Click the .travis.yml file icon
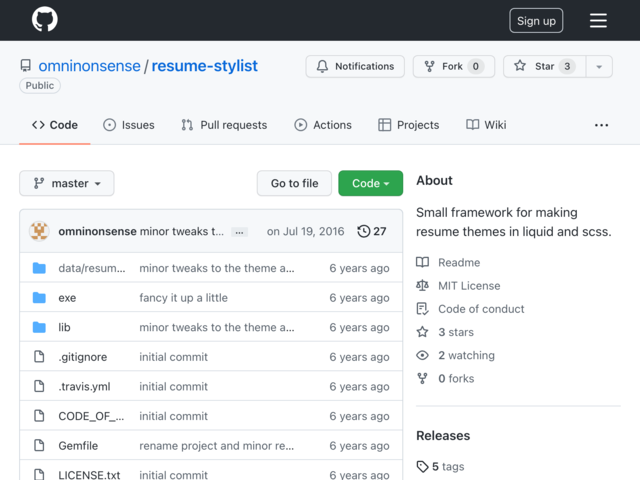 tap(39, 386)
